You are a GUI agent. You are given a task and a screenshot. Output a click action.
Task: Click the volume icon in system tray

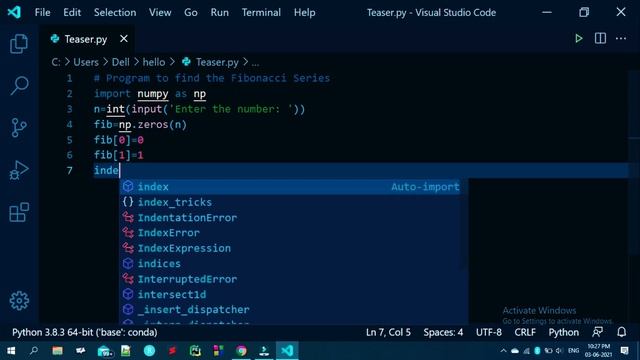559,351
